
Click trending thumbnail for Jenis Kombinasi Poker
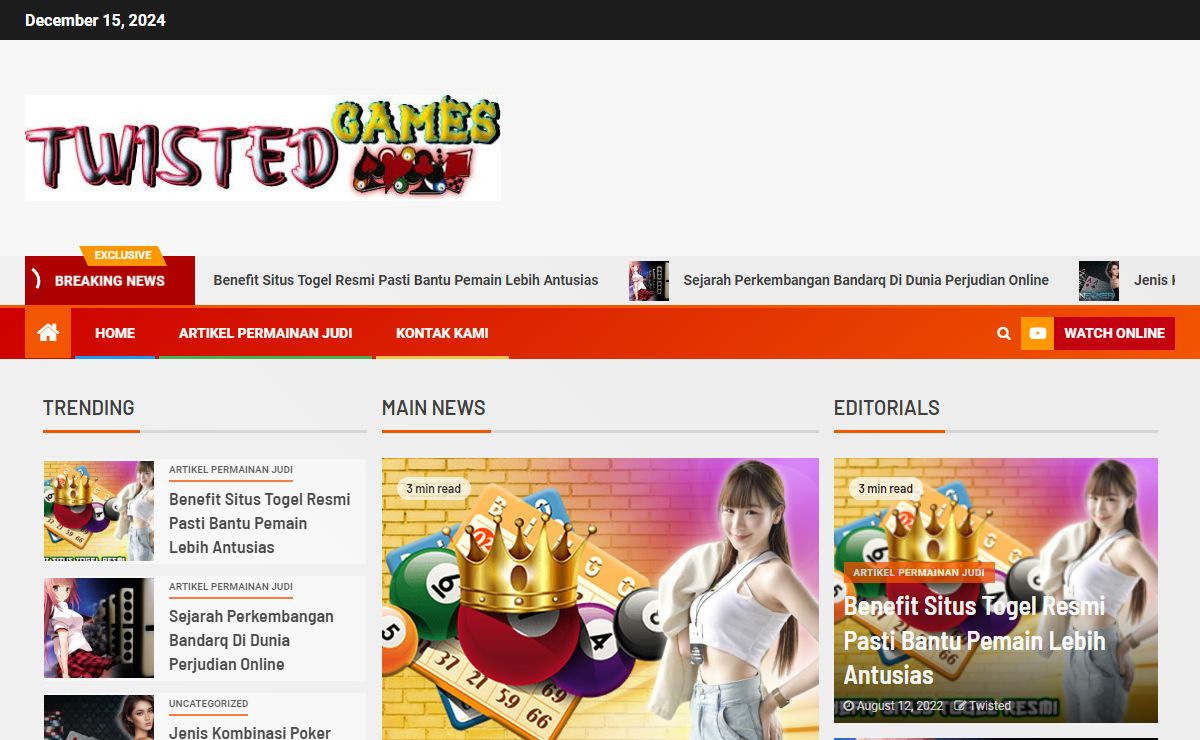point(99,717)
